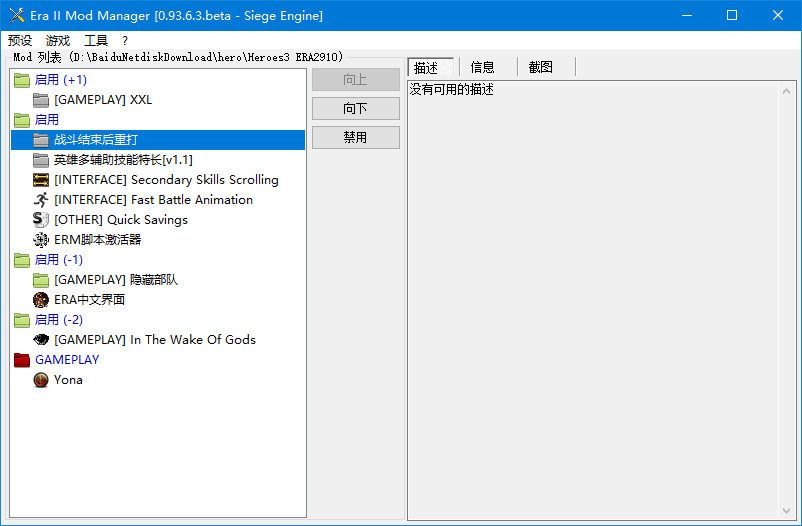802x526 pixels.
Task: Select the [GAMEPLAY] 隐藏部队 mod
Action: click(116, 280)
